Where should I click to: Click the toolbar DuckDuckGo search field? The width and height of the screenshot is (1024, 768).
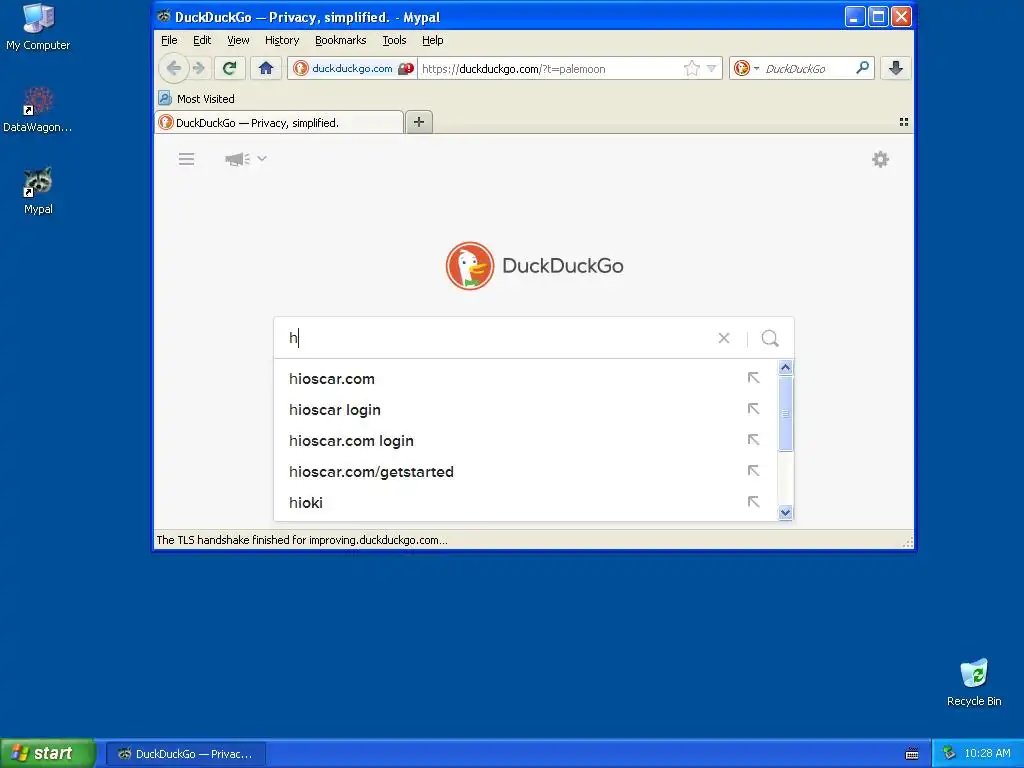pos(807,69)
